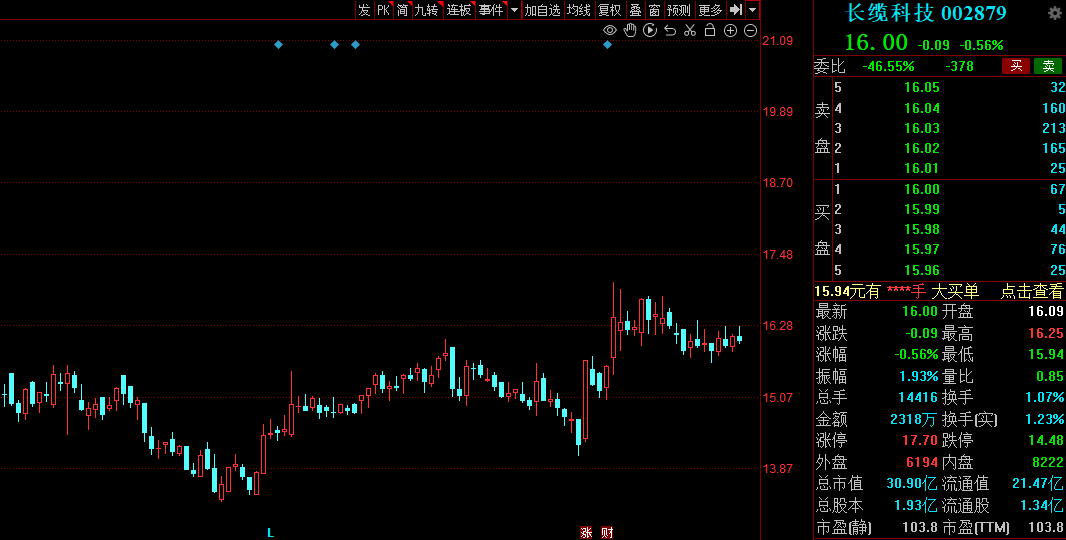Expand dropdown arrow next to 事件
1066x540 pixels.
514,10
